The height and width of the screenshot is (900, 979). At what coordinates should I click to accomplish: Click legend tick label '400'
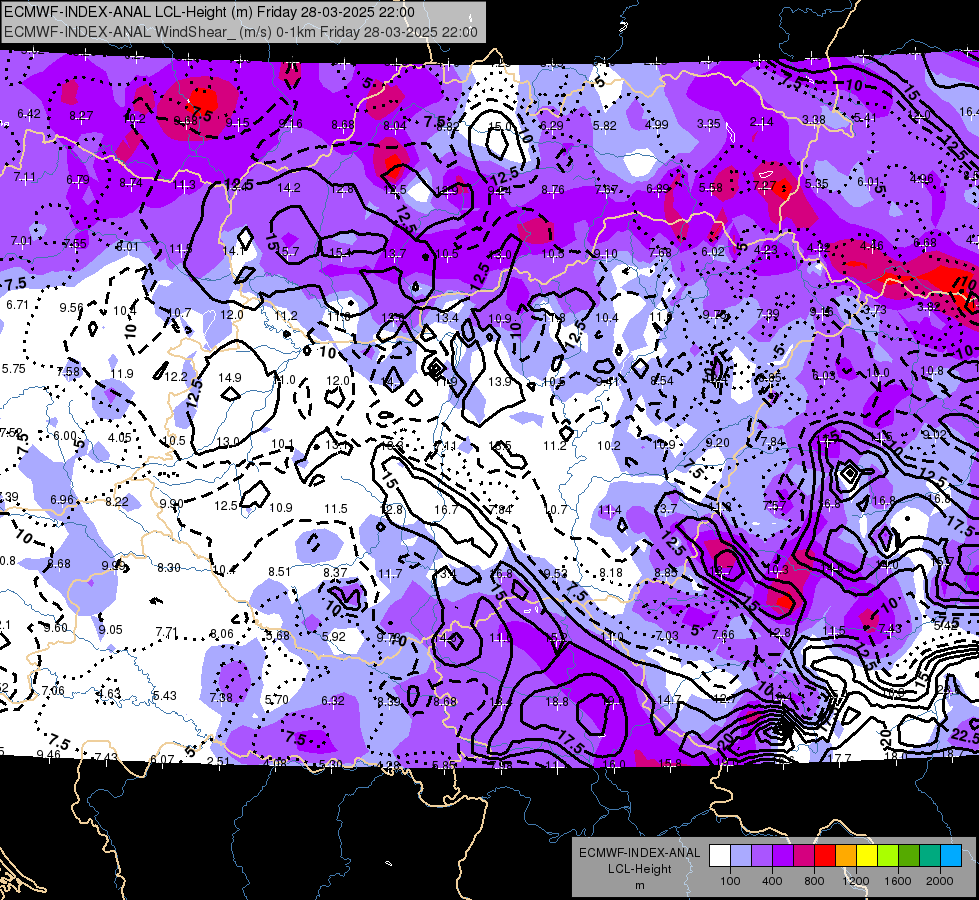[x=772, y=881]
